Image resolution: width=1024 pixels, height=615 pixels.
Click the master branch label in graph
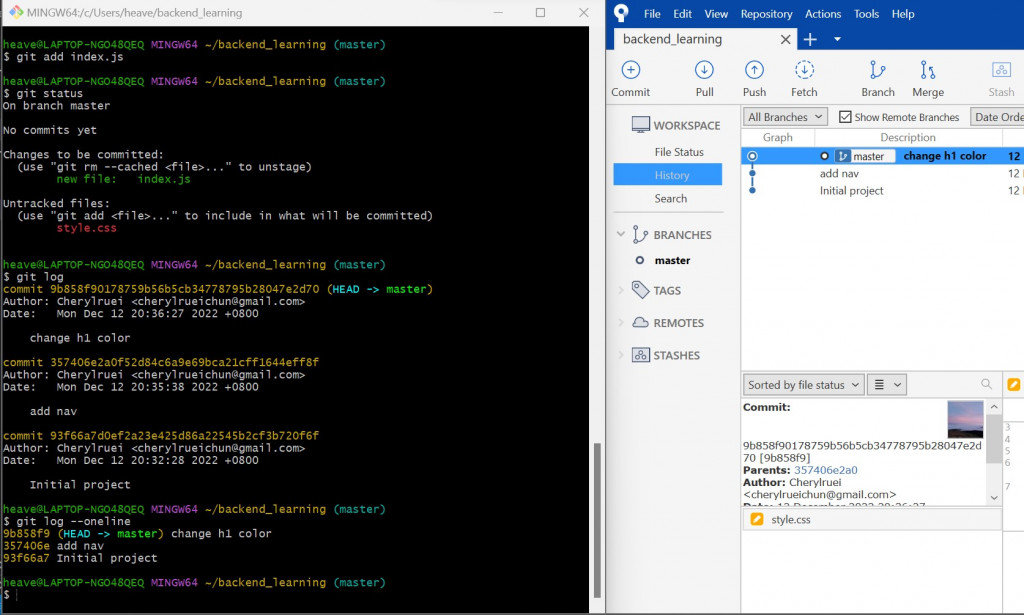(x=865, y=156)
